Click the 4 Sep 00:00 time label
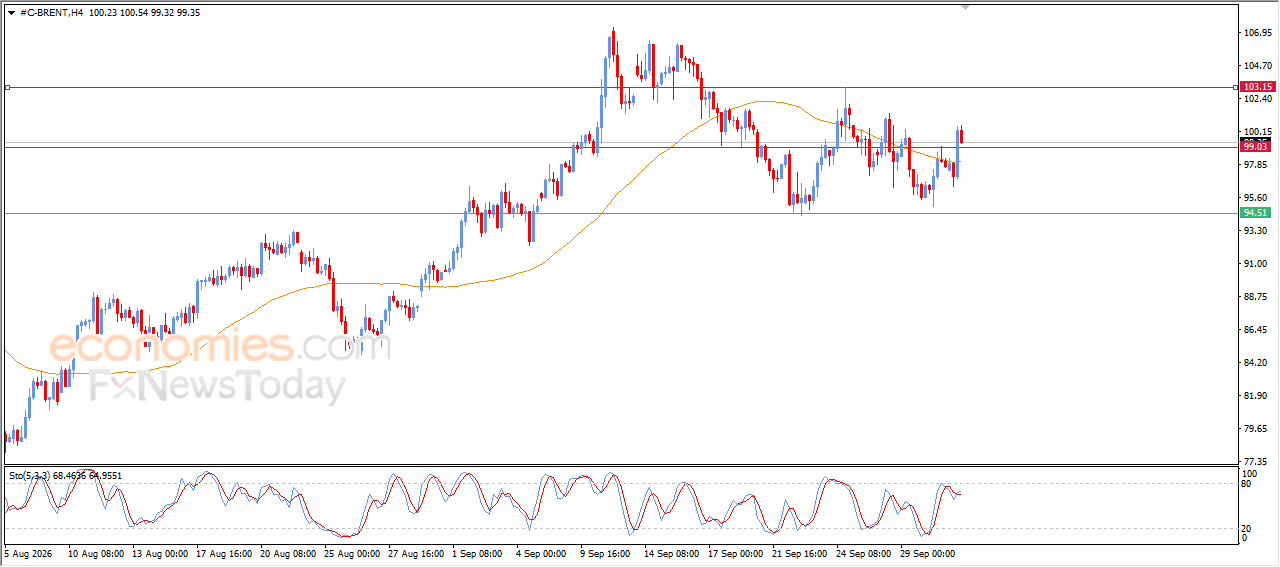This screenshot has width=1280, height=567. click(x=541, y=552)
